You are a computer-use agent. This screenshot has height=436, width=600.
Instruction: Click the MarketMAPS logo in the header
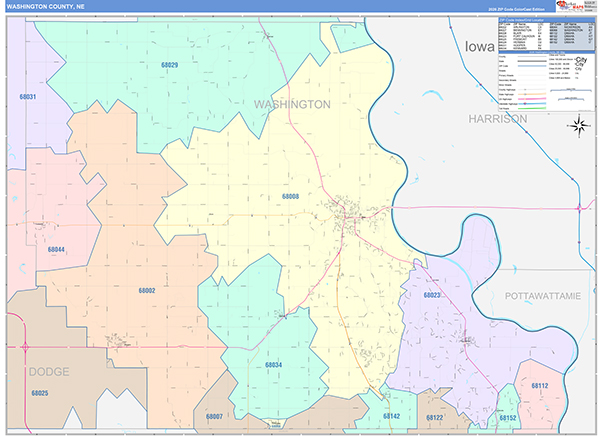pyautogui.click(x=568, y=6)
